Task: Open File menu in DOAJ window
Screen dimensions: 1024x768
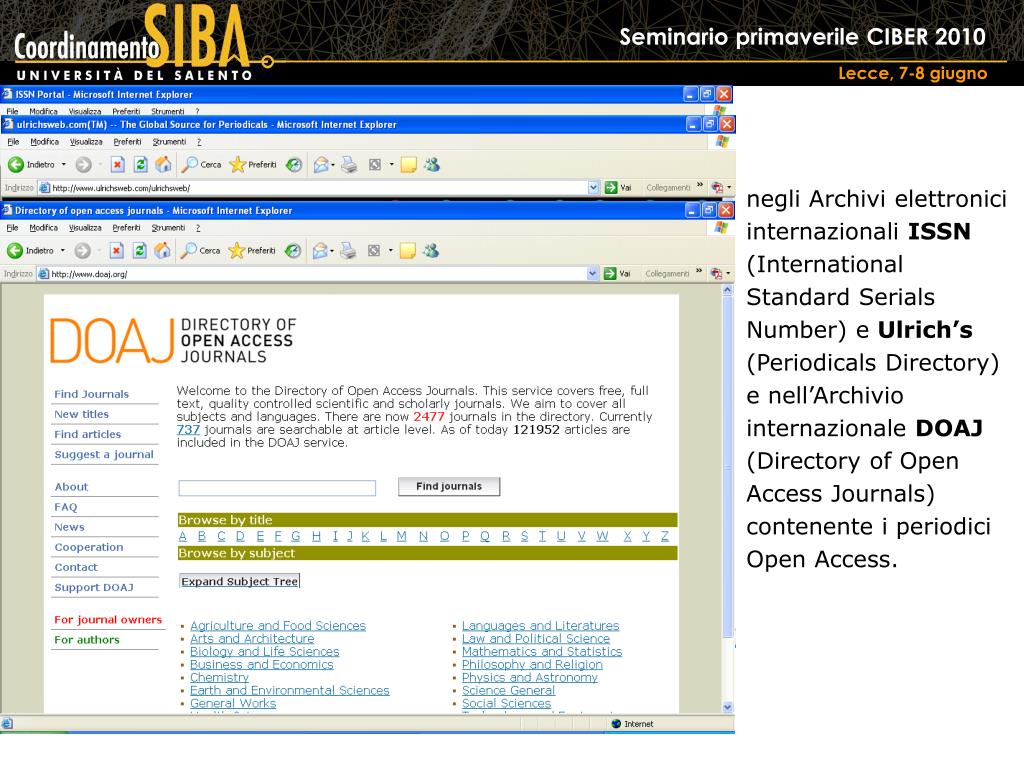Action: 12,228
